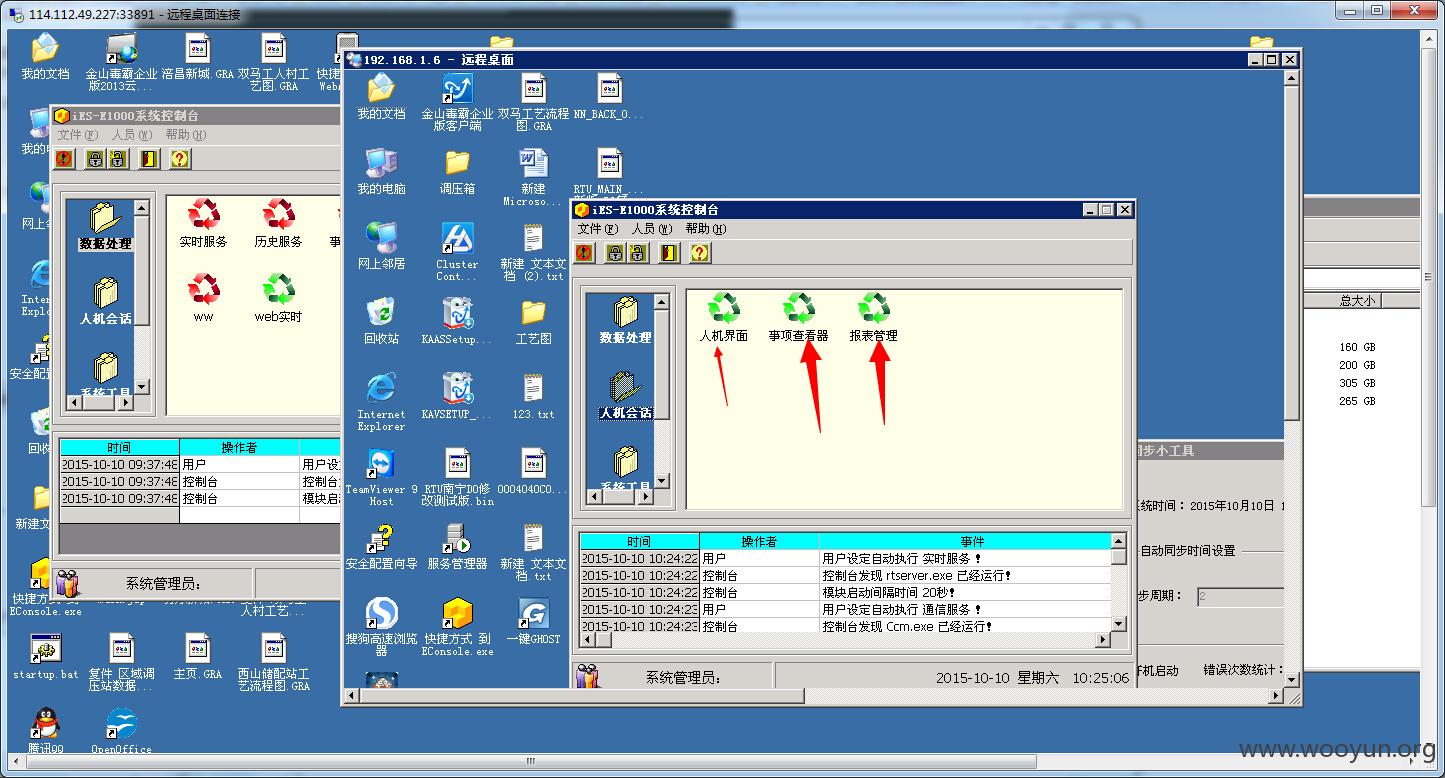Launch 腾讯QQ shortcut on outer desktop
The width and height of the screenshot is (1445, 778).
(45, 731)
